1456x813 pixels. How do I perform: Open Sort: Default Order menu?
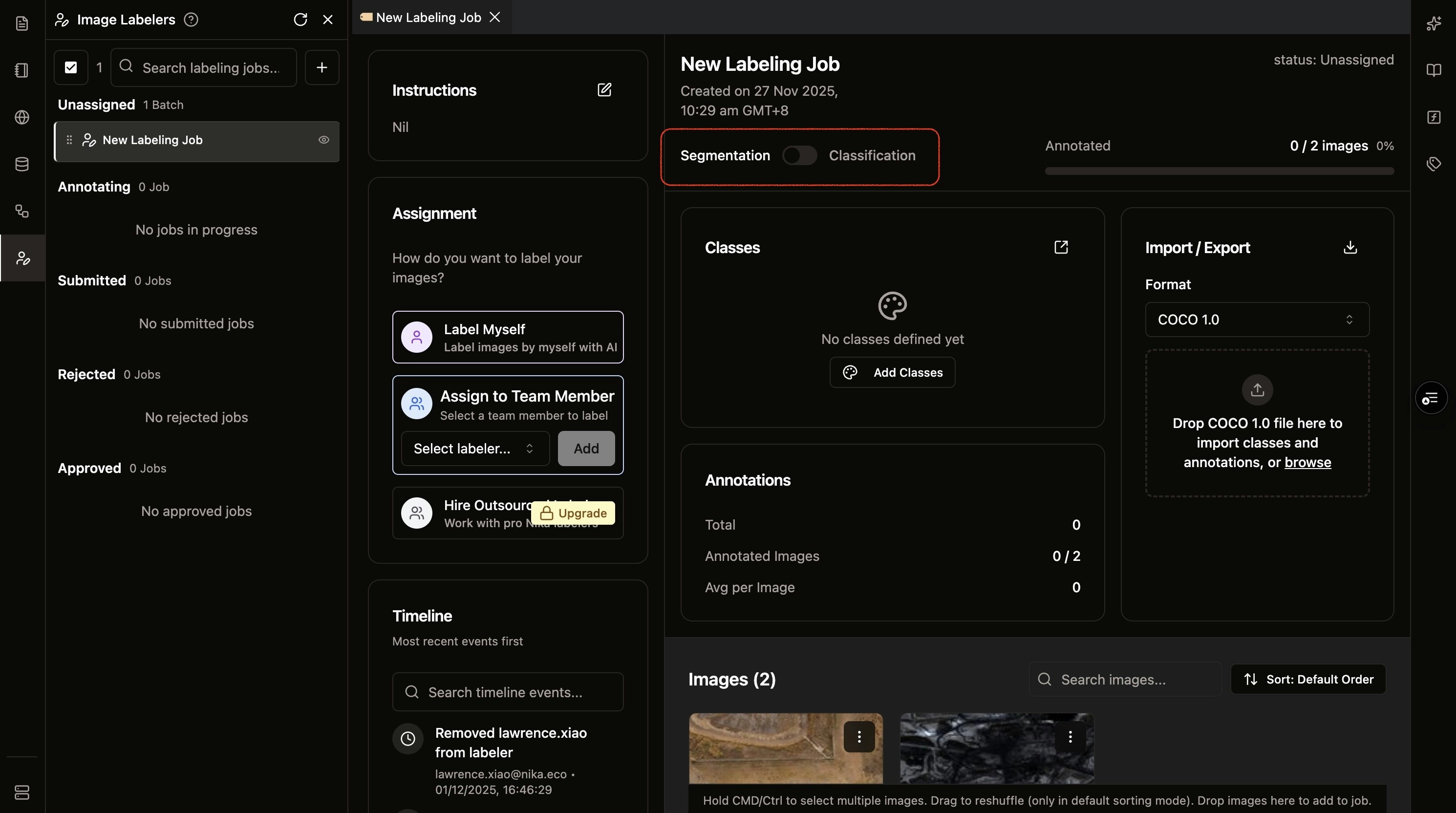point(1308,679)
